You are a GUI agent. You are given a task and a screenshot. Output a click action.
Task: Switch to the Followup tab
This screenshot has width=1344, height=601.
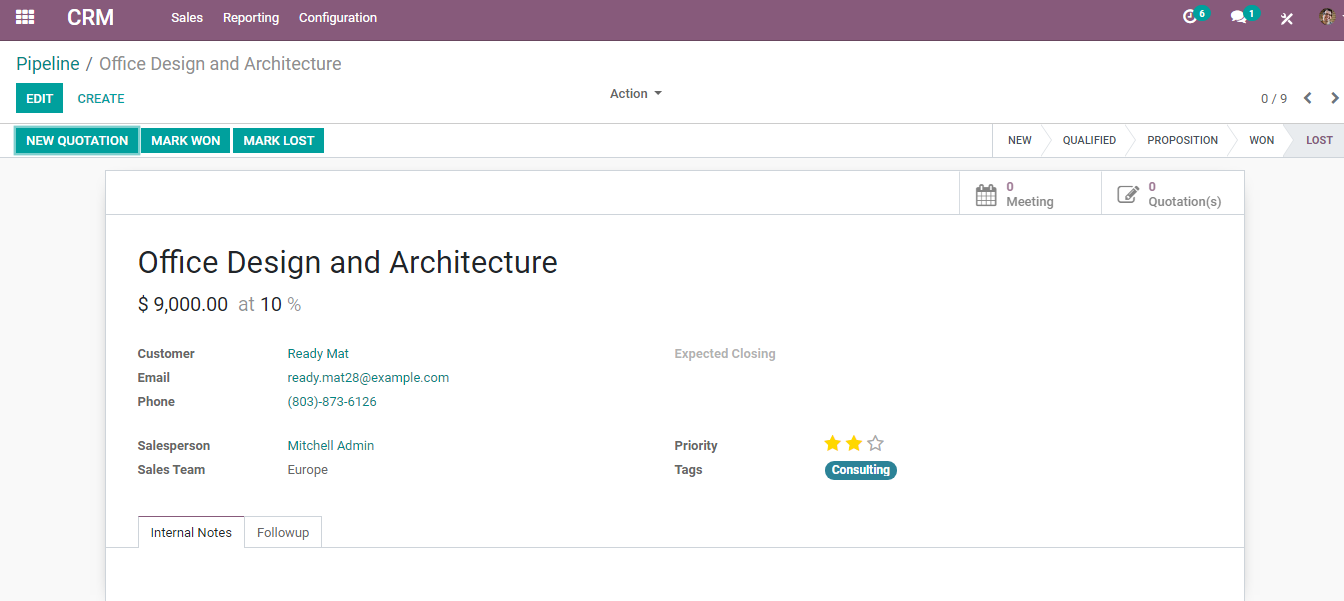[283, 533]
